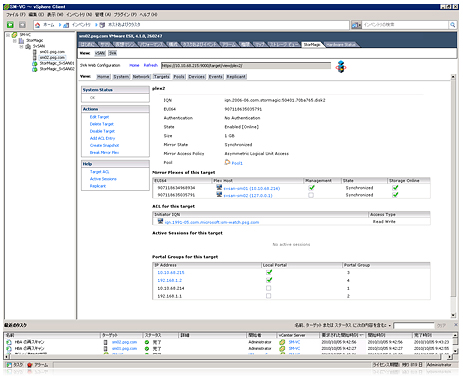The width and height of the screenshot is (463, 392).
Task: Toggle Storage Online check for svsan-sm02
Action: (x=395, y=195)
